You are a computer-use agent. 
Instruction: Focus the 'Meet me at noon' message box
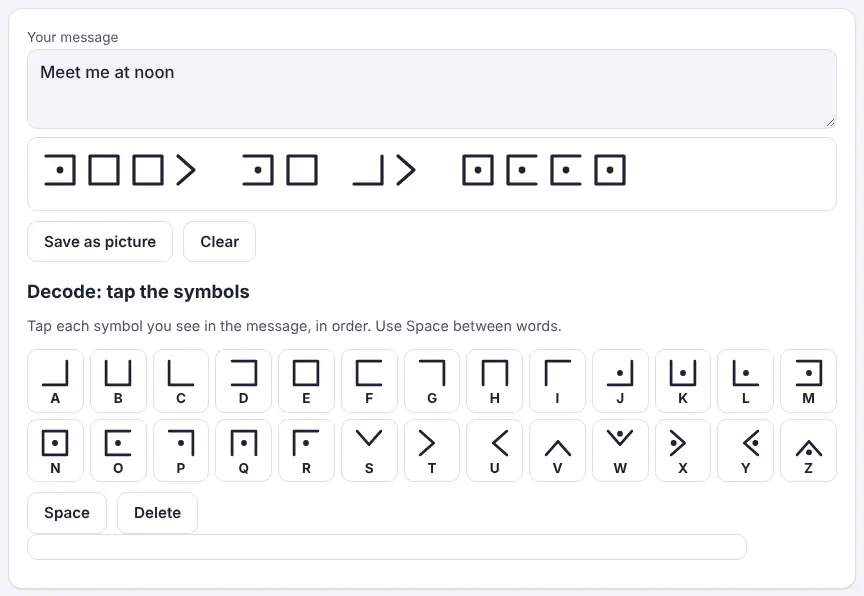tap(432, 89)
